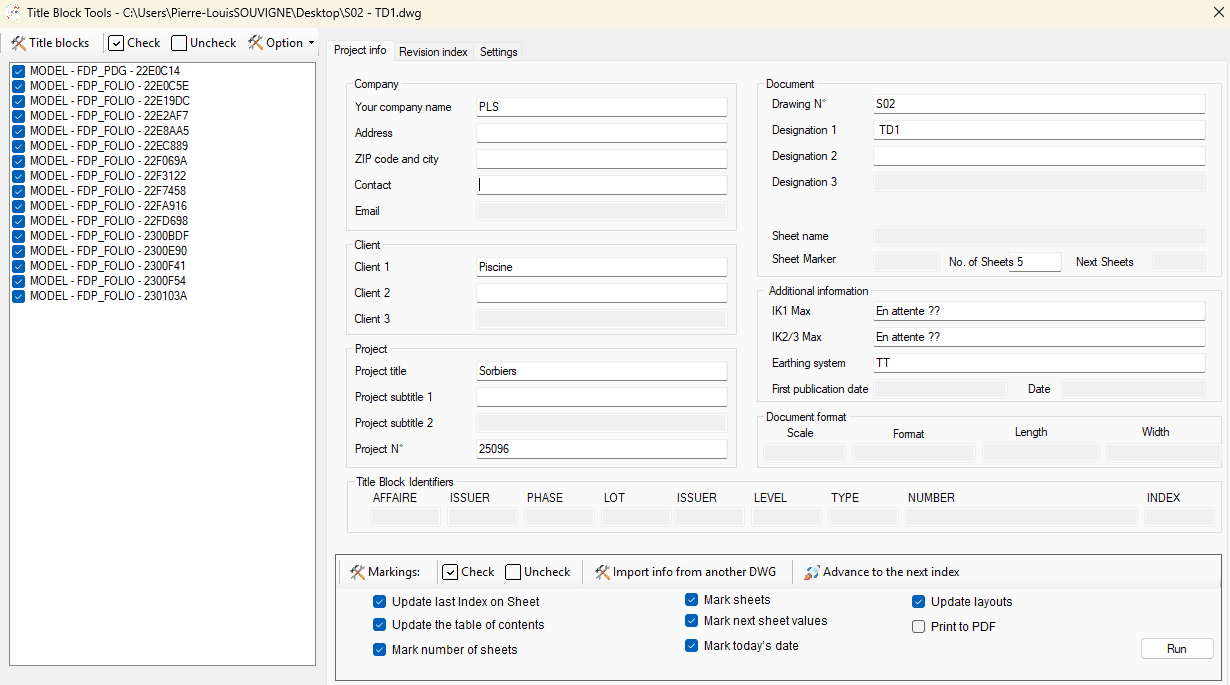Select the MODEL - FDP_FOLIO - 2300BDF entry

click(108, 236)
